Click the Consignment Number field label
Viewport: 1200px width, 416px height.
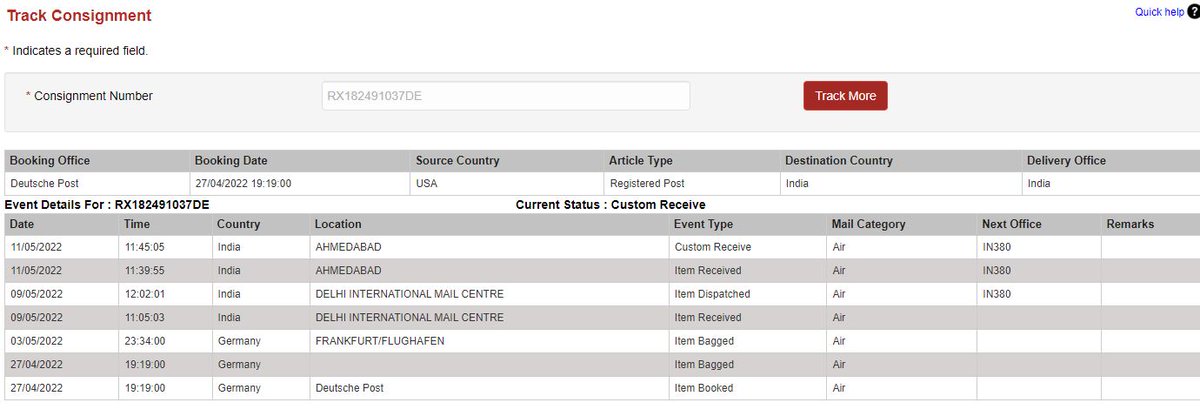(x=93, y=96)
